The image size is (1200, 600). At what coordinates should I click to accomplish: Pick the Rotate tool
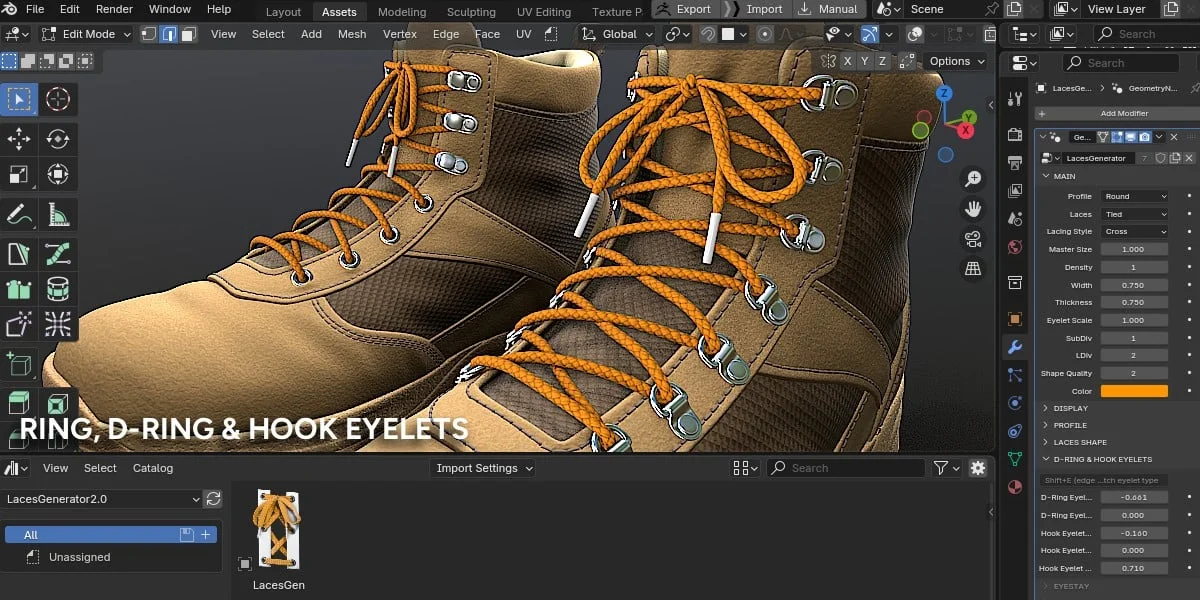pos(57,140)
